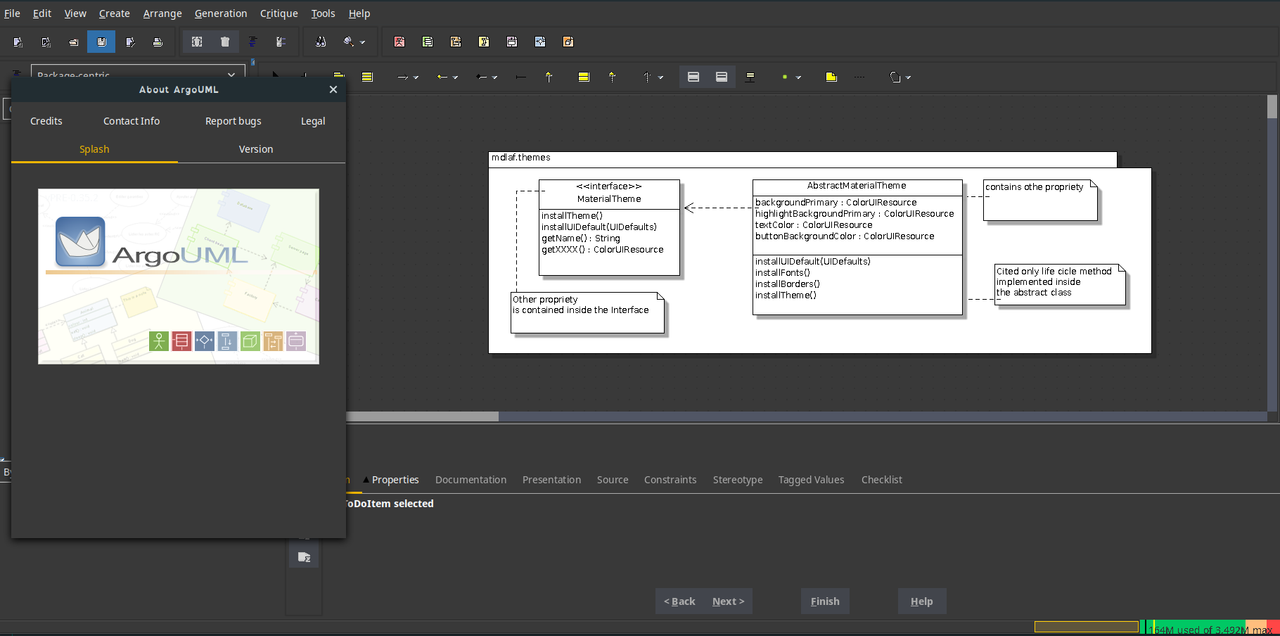Click the red use case diagram icon
The width and height of the screenshot is (1280, 636).
pos(399,42)
